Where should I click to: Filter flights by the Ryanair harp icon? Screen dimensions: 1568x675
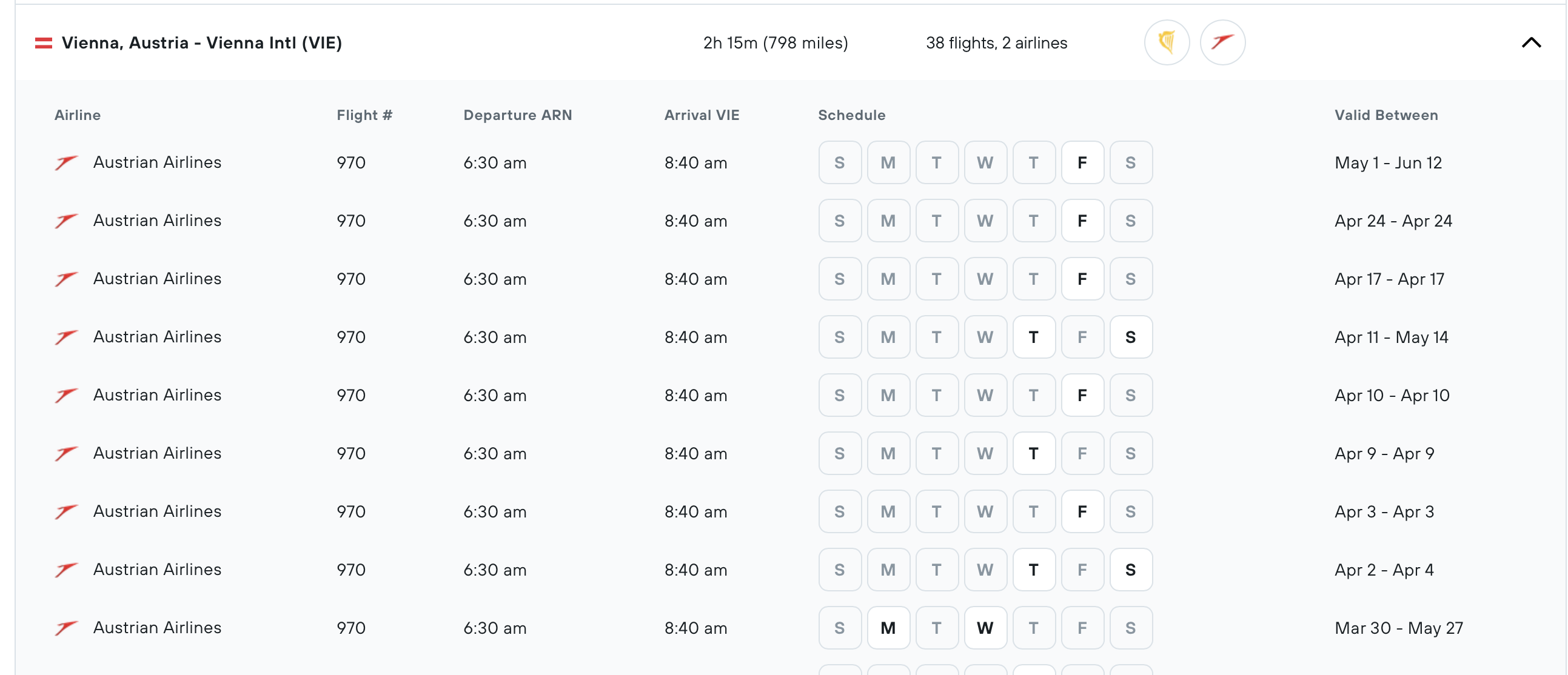click(x=1167, y=42)
